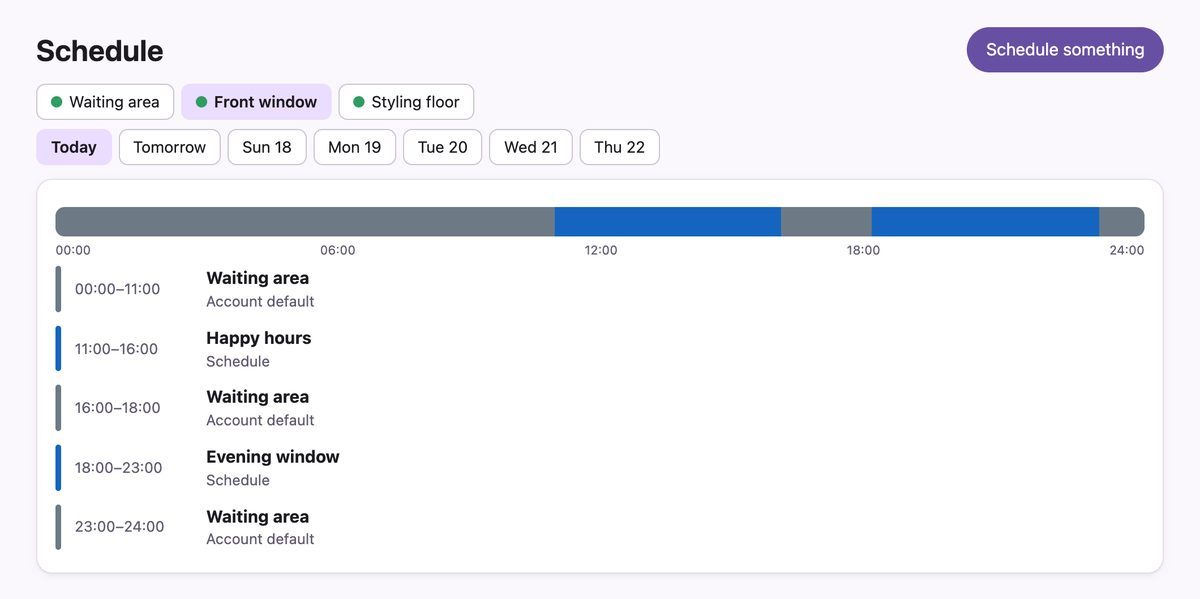Click the green status dot on Front window chip
This screenshot has width=1200, height=599.
201,102
